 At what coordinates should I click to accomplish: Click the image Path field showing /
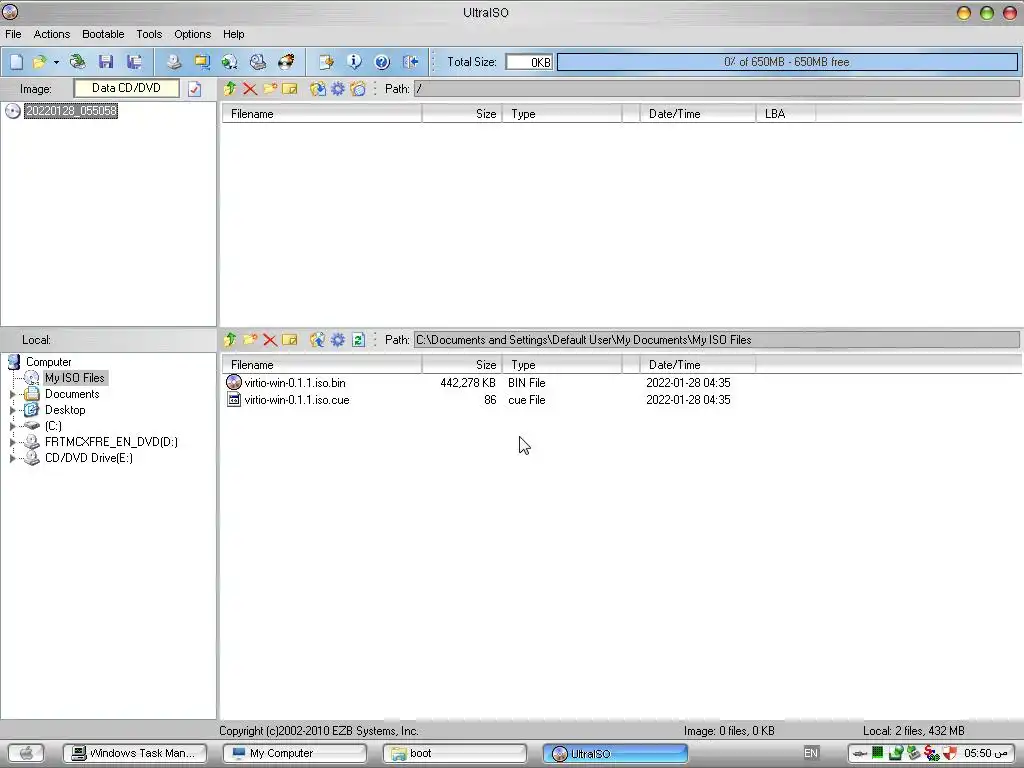716,89
